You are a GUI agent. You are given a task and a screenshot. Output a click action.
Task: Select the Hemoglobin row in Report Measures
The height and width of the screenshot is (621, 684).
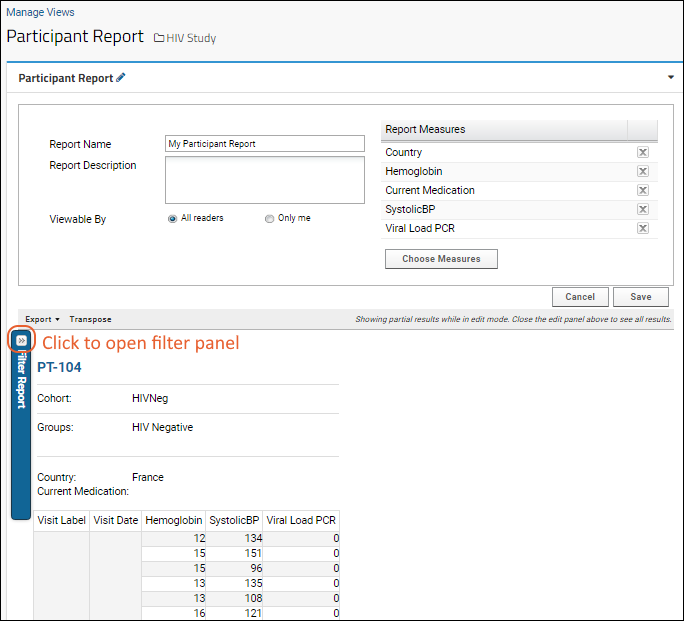[519, 171]
